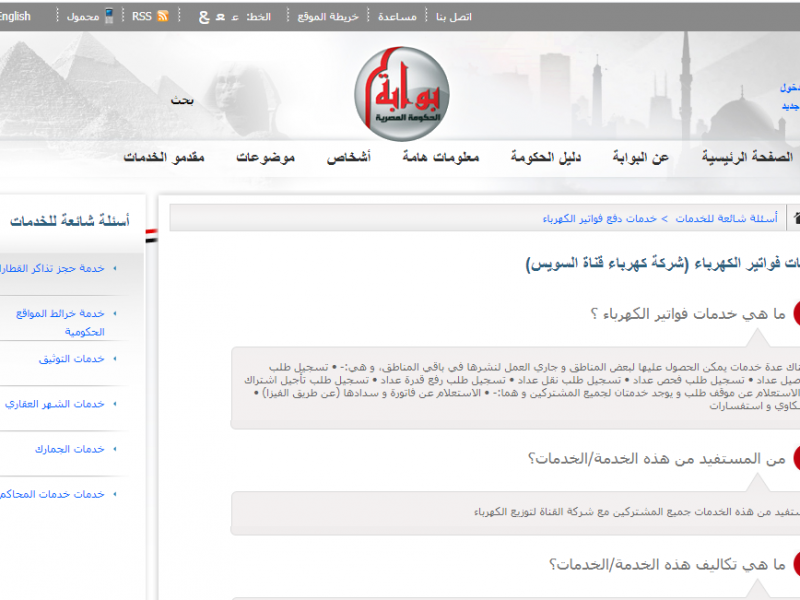Click the arrow bullet beside خدمات الجمارك
Image resolution: width=800 pixels, height=600 pixels.
(x=115, y=449)
